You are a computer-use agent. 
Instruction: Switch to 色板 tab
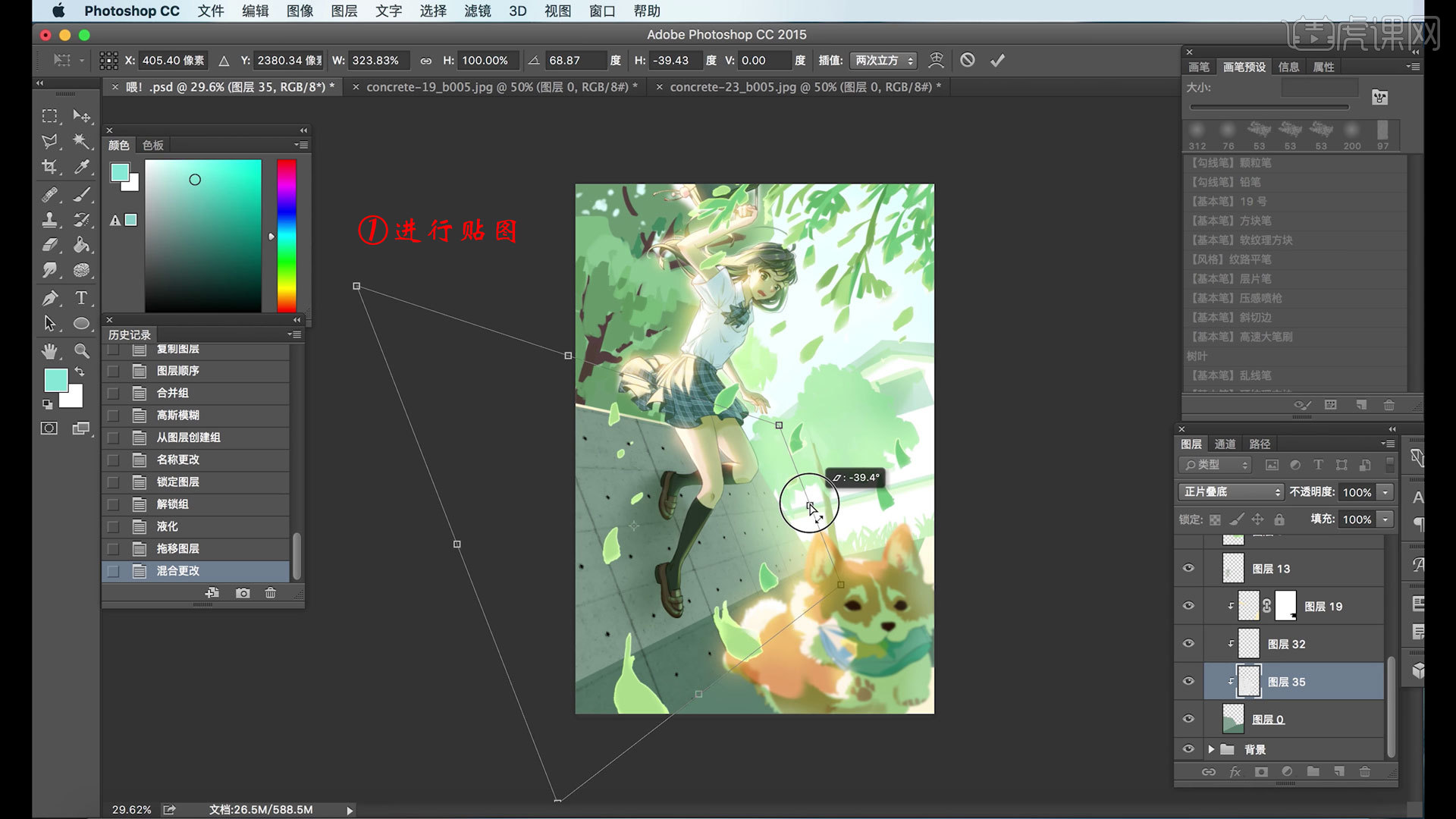[x=153, y=145]
